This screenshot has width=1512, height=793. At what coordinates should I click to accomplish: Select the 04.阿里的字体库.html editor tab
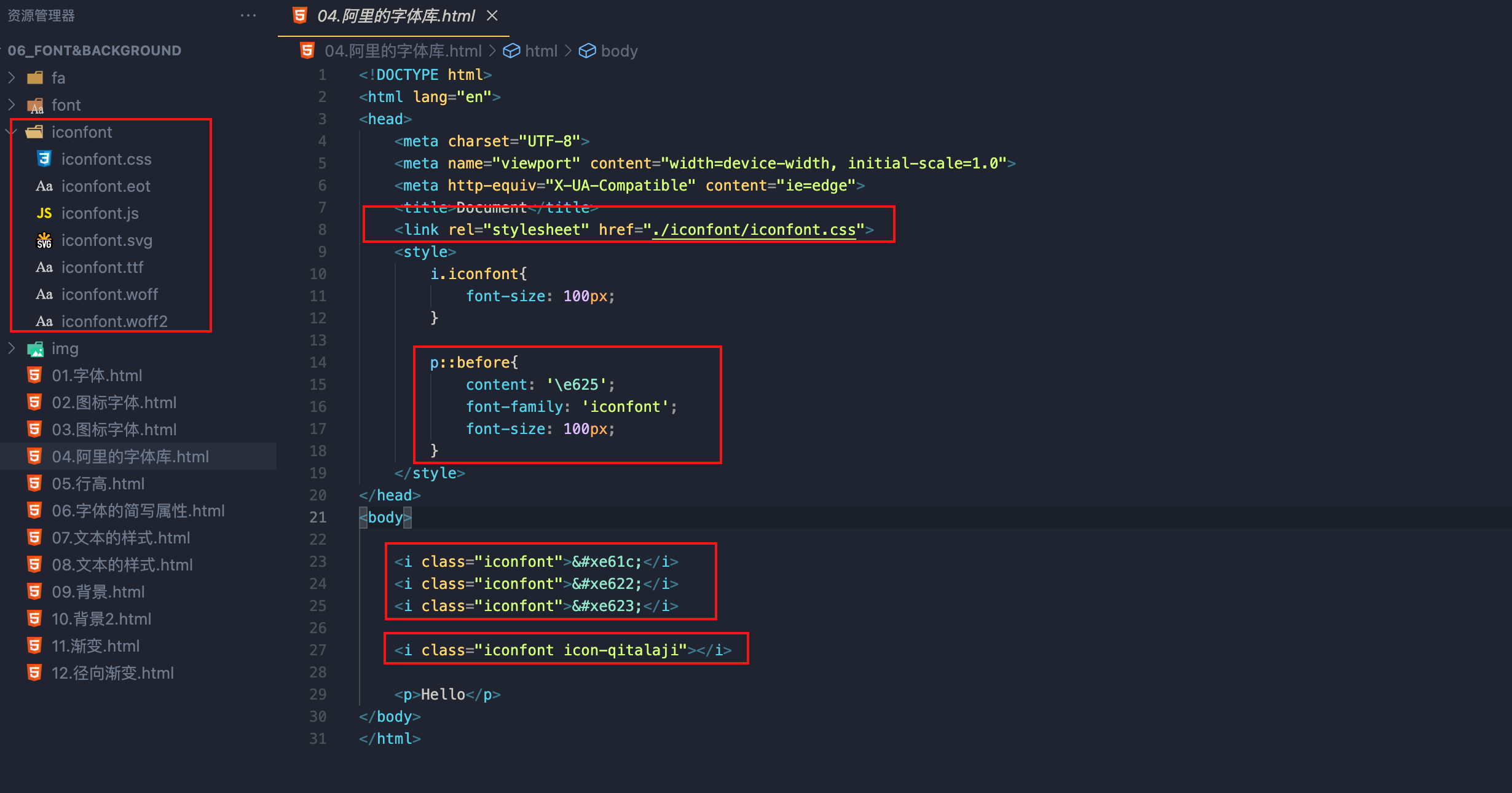pyautogui.click(x=393, y=17)
